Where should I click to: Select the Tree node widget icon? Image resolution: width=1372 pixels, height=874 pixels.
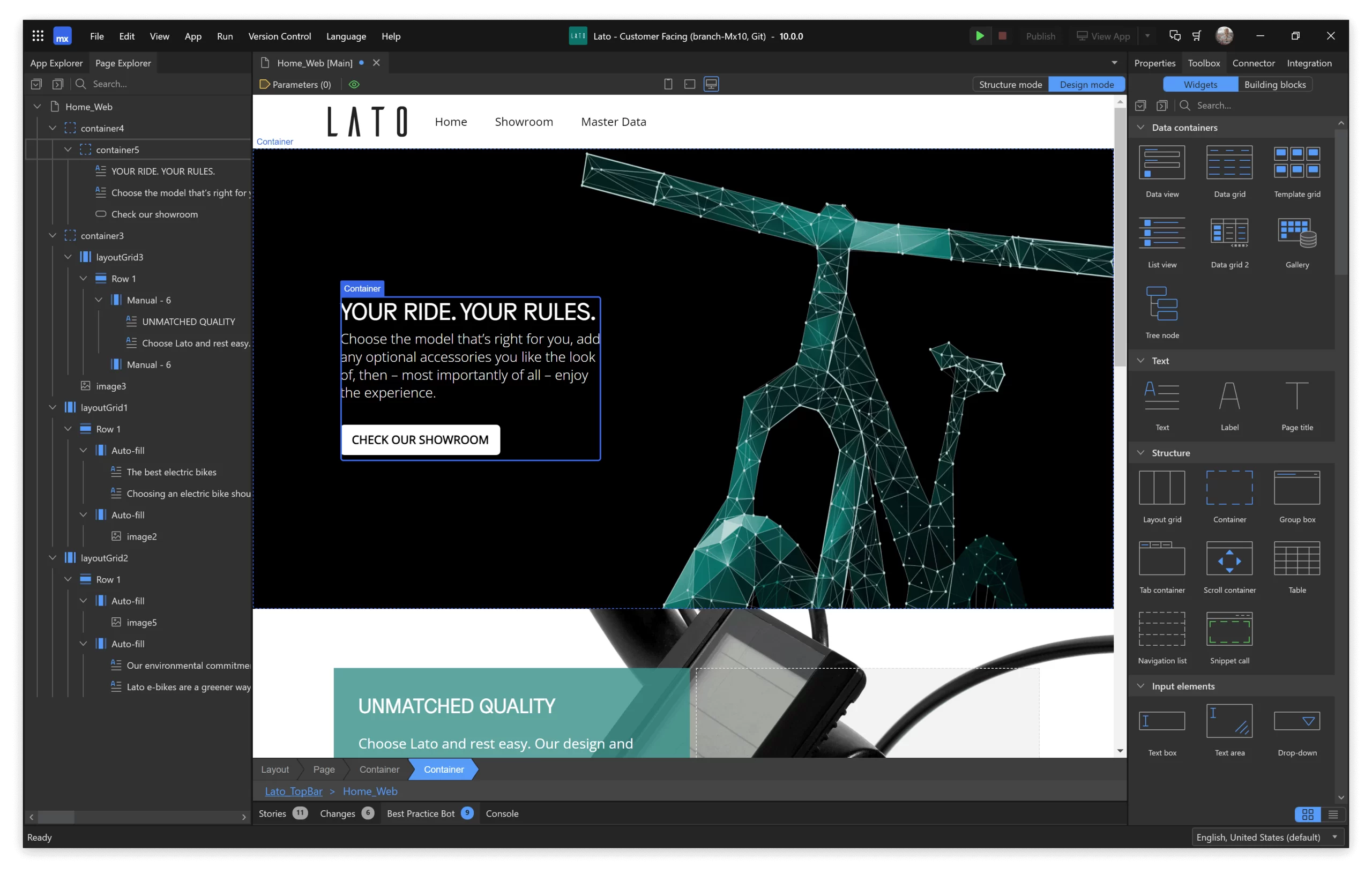(1161, 304)
